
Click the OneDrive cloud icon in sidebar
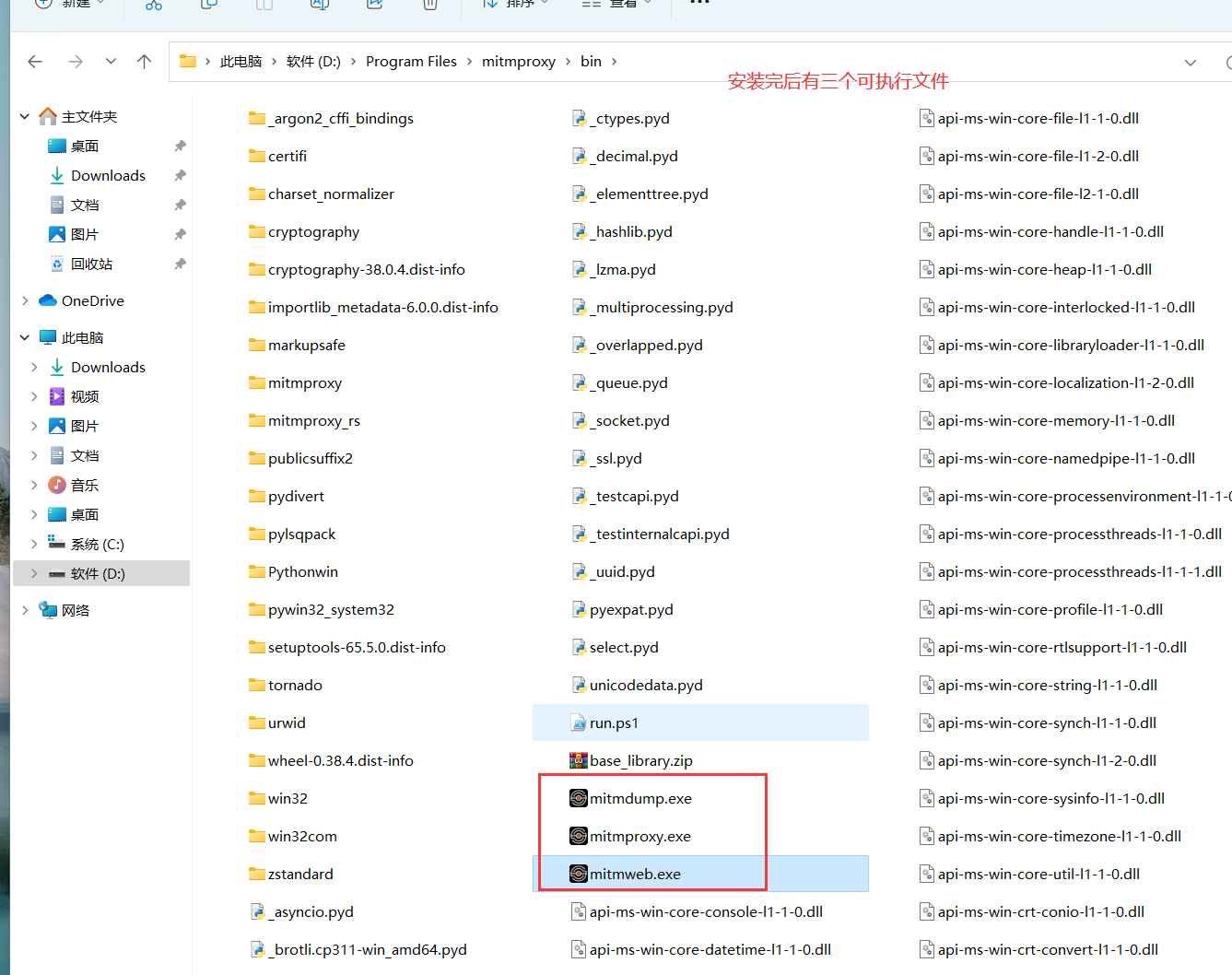coord(48,300)
